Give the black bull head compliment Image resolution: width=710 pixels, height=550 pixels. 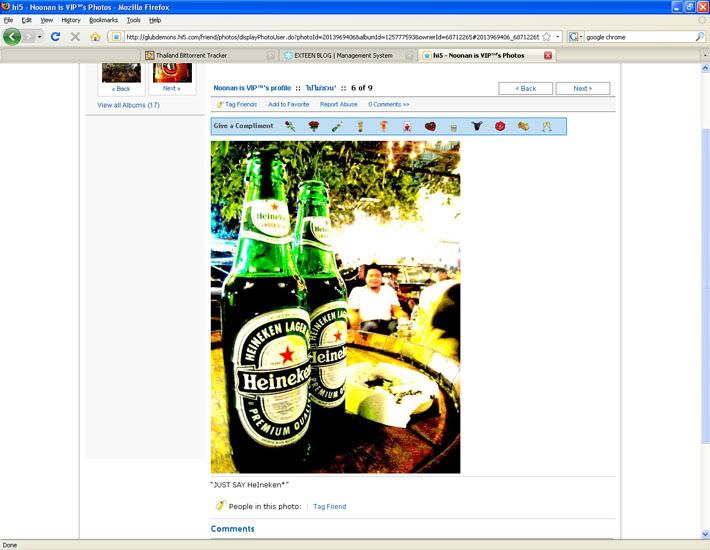477,126
